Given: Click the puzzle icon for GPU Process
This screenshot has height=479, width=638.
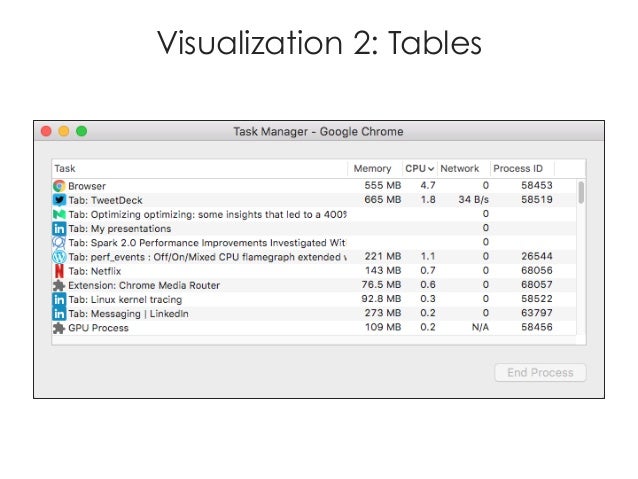Looking at the screenshot, I should coord(59,328).
